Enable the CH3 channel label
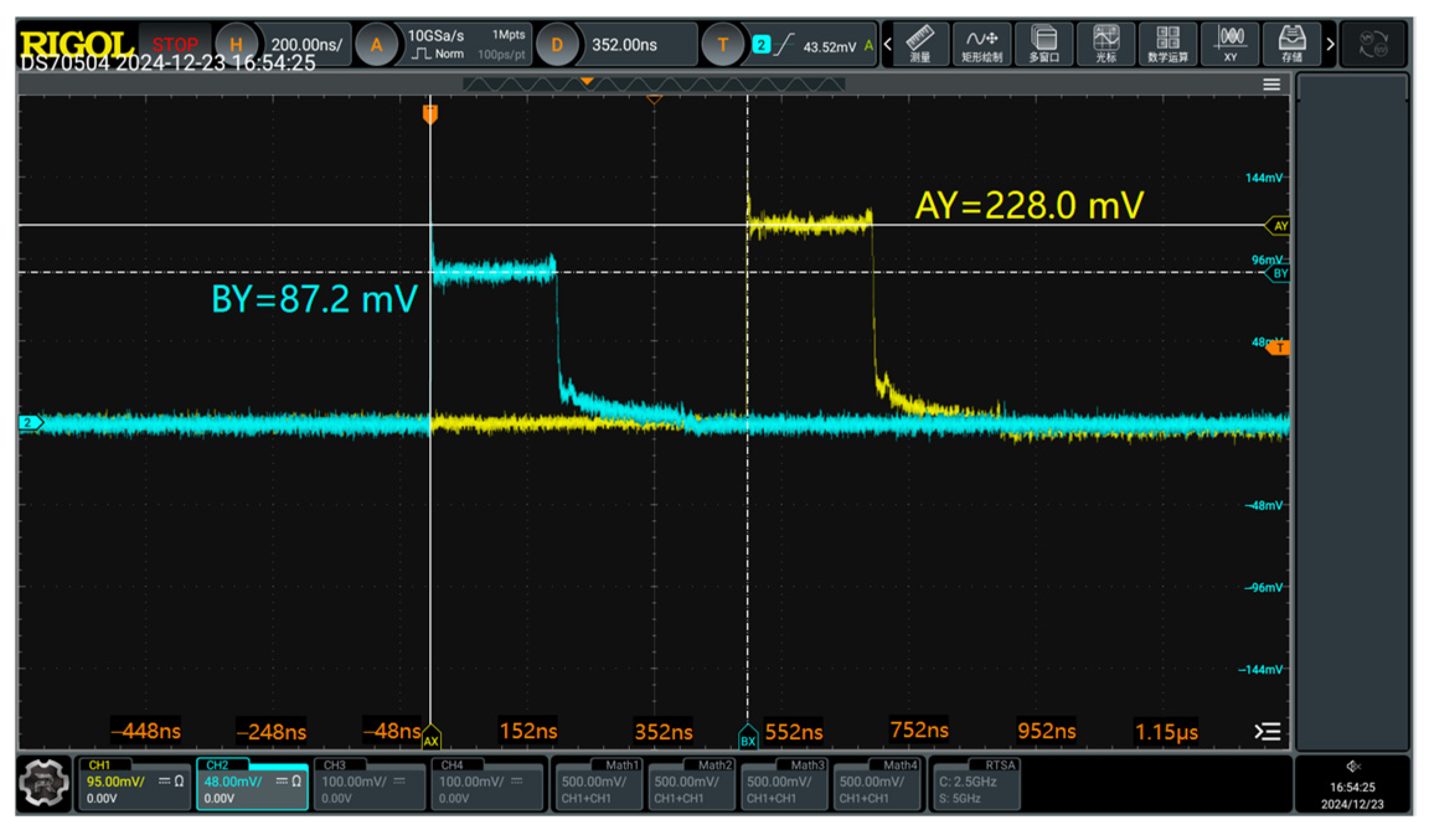This screenshot has height=840, width=1437. [x=335, y=766]
